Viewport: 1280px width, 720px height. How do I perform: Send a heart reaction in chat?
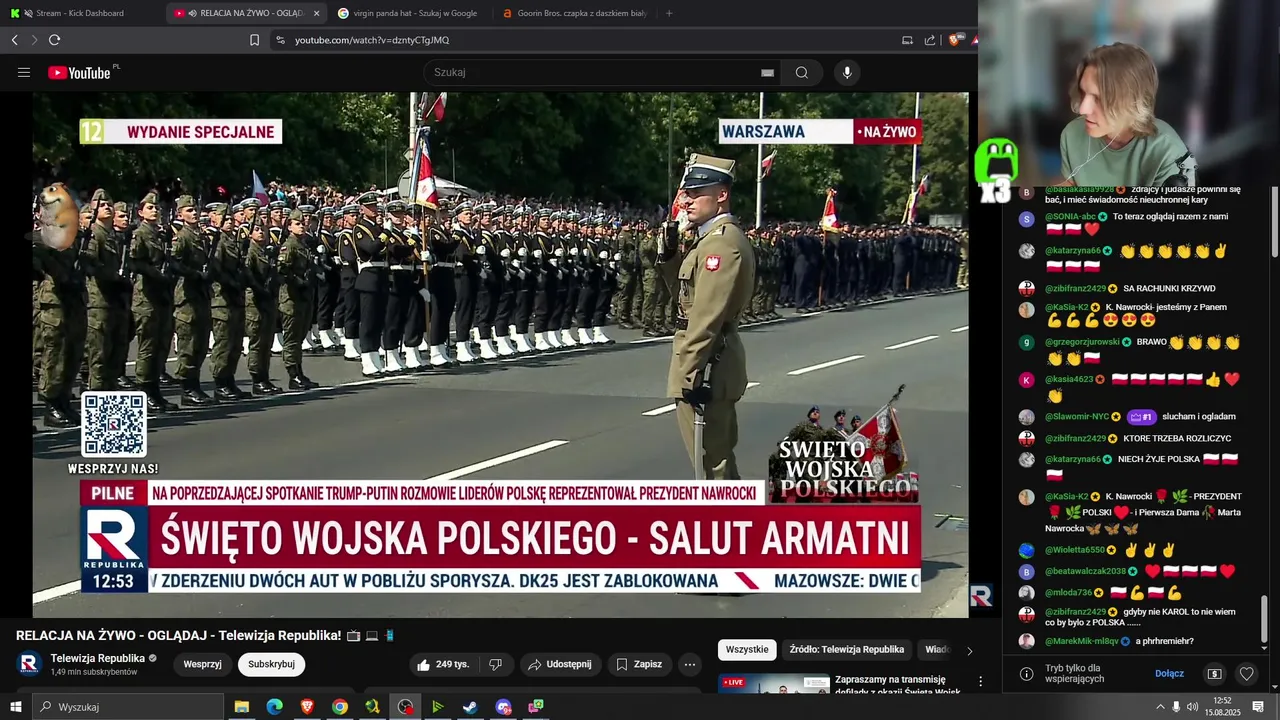pos(1246,674)
